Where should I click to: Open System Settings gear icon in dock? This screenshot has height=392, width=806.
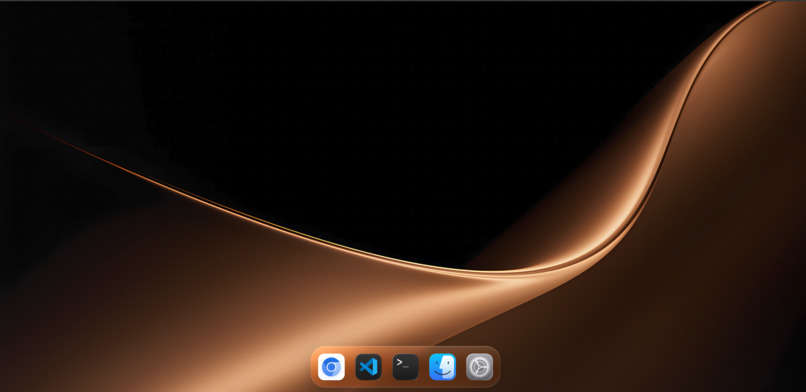pyautogui.click(x=479, y=367)
